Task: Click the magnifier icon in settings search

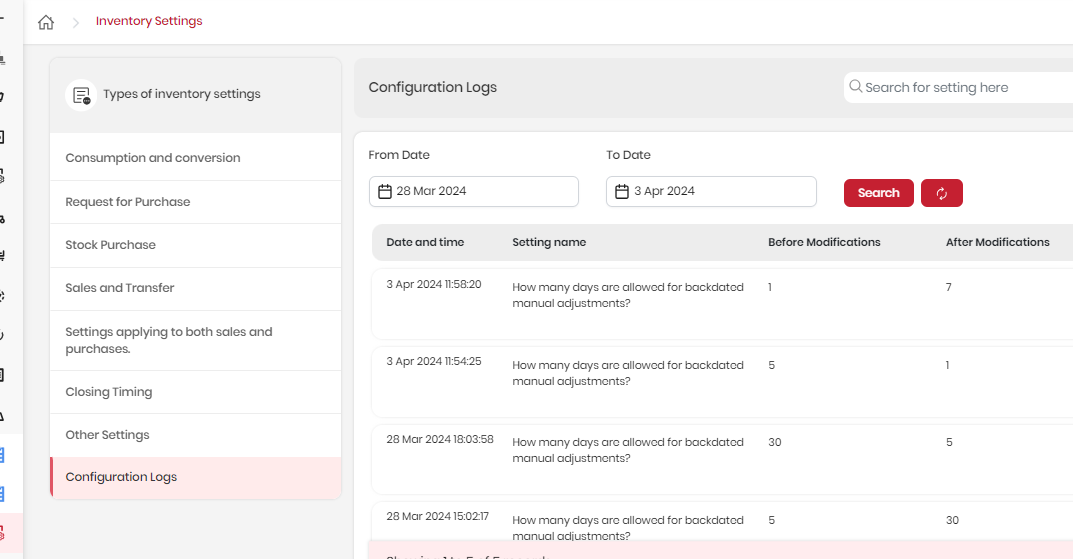Action: tap(855, 86)
